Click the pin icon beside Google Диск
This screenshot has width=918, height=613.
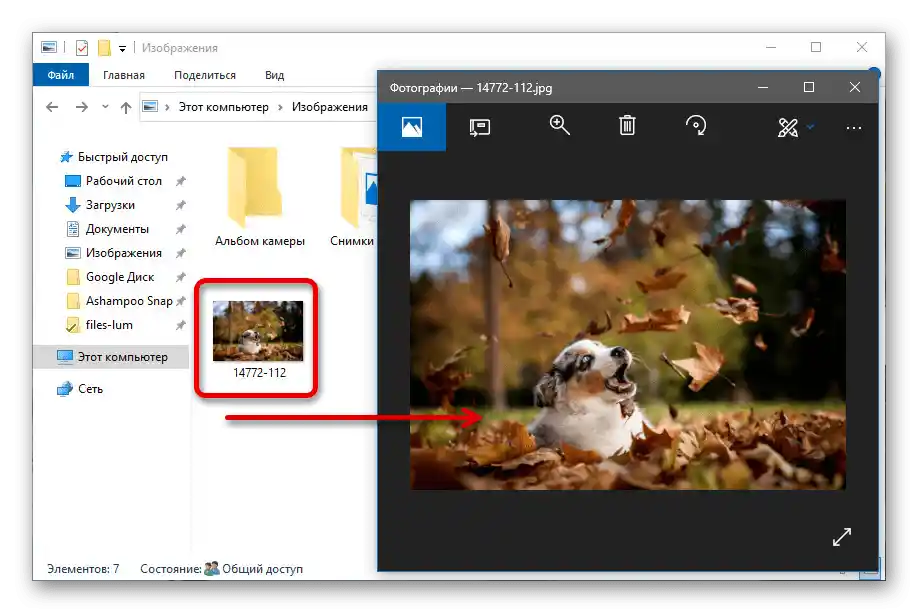pos(181,277)
